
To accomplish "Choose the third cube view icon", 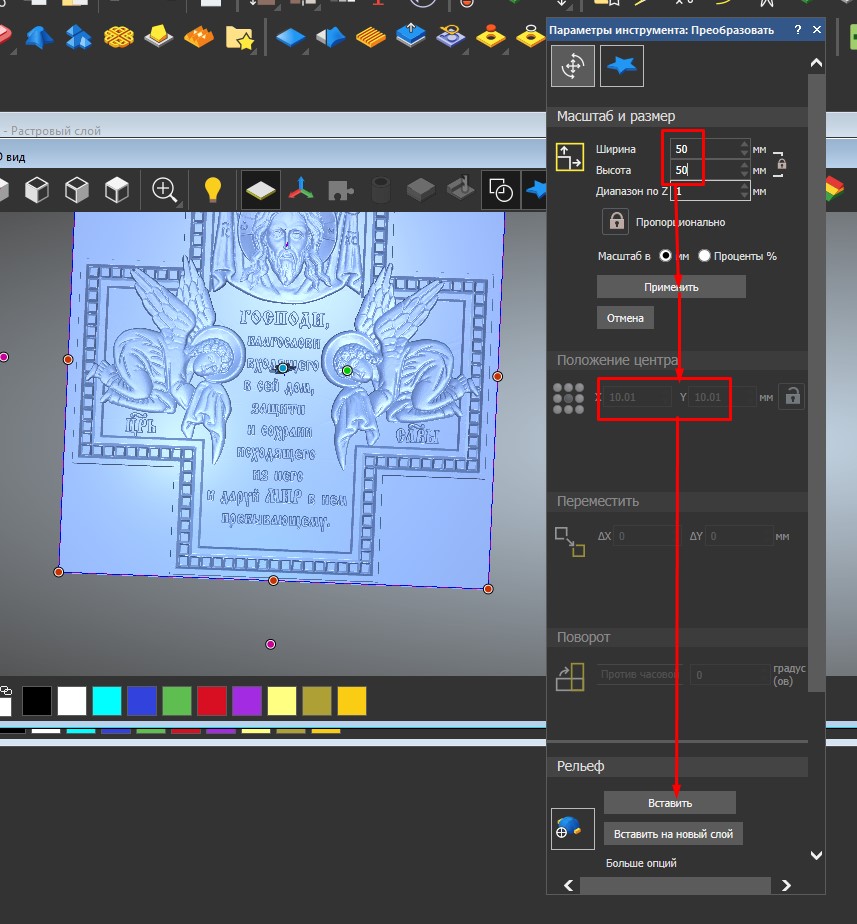I will (x=117, y=190).
